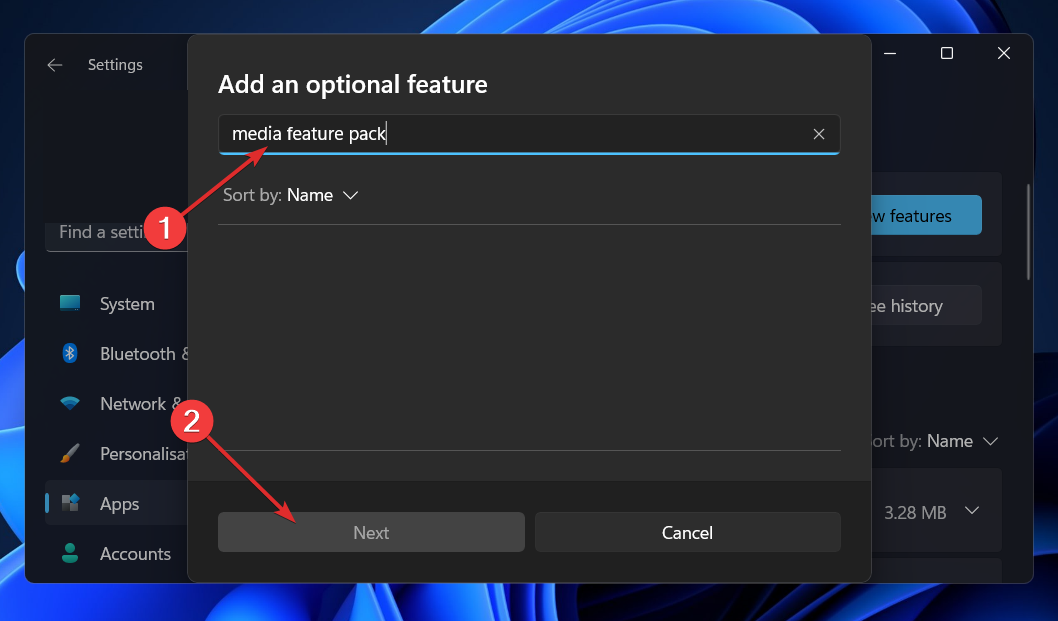Viewport: 1058px width, 621px height.
Task: Close the Settings window
Action: (1004, 53)
